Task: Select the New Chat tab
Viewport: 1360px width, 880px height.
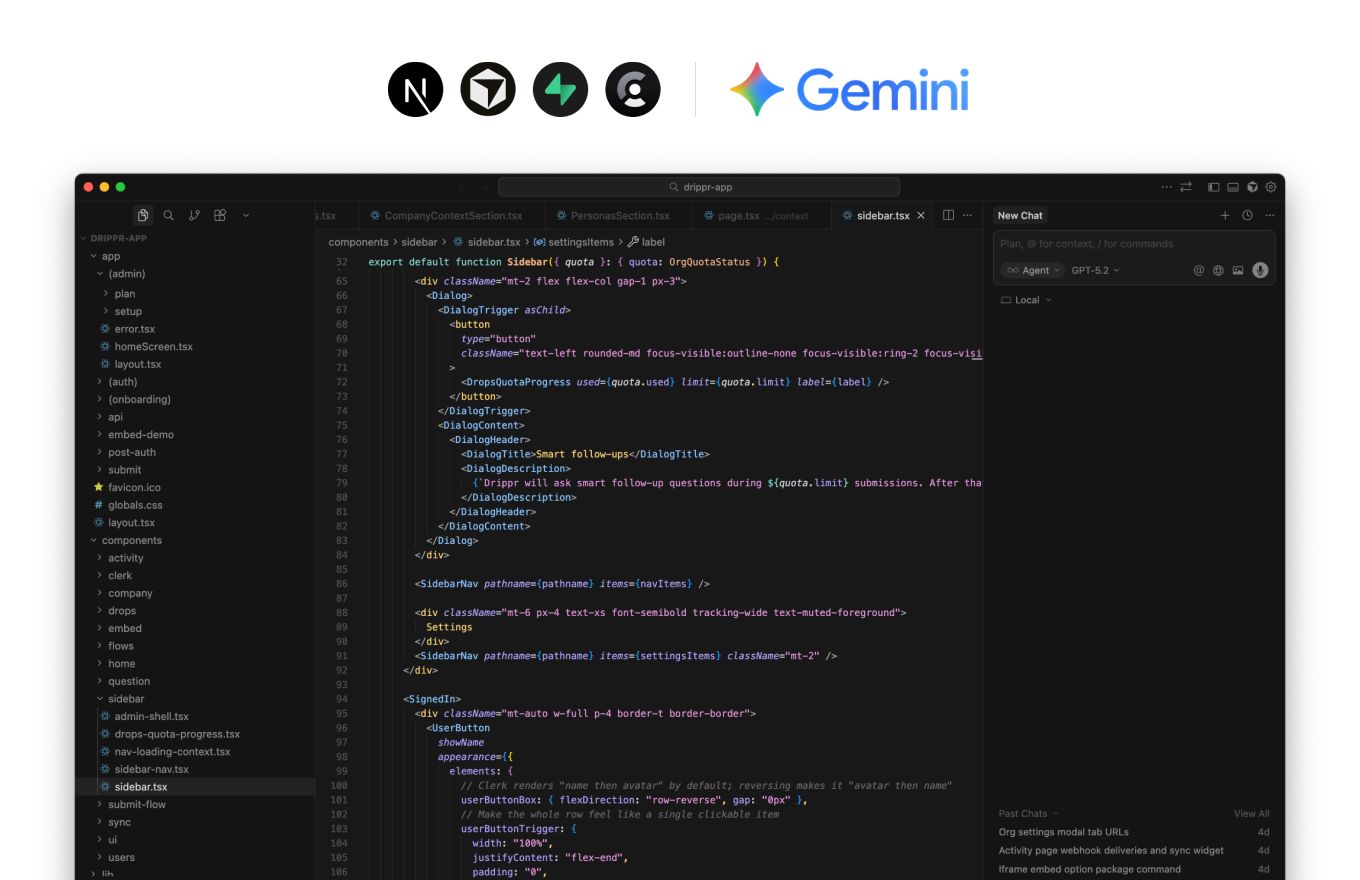Action: [x=1020, y=215]
